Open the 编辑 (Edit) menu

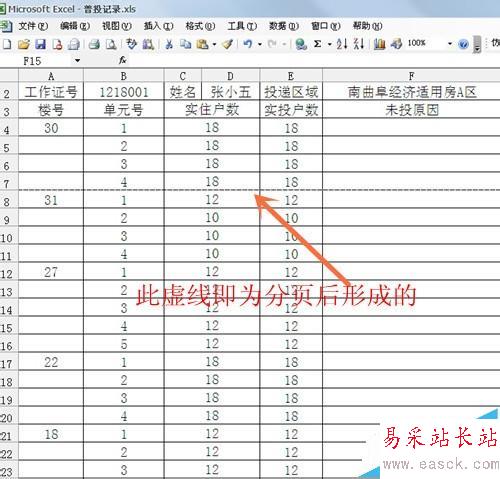tap(75, 26)
